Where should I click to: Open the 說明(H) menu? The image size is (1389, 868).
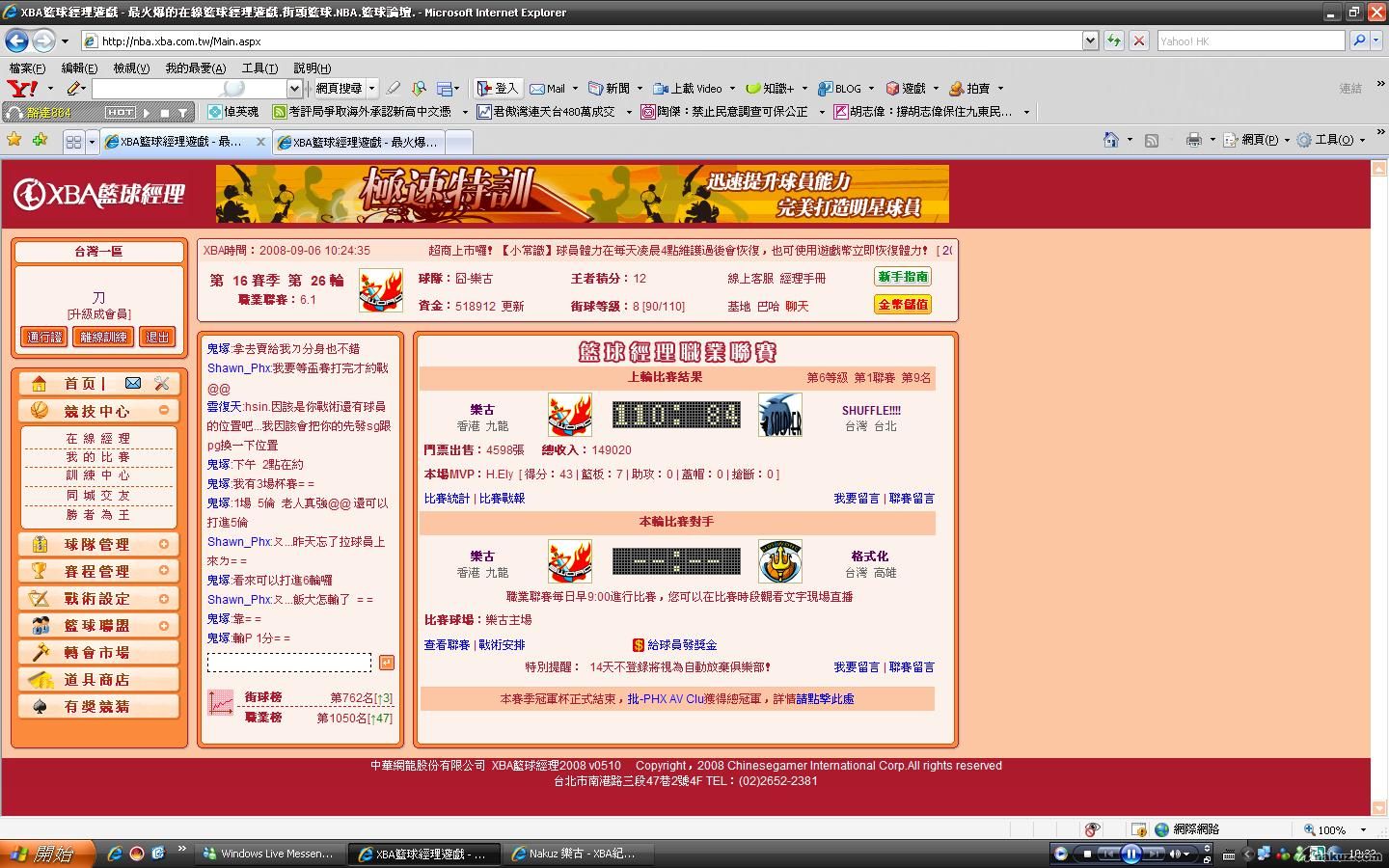click(312, 68)
